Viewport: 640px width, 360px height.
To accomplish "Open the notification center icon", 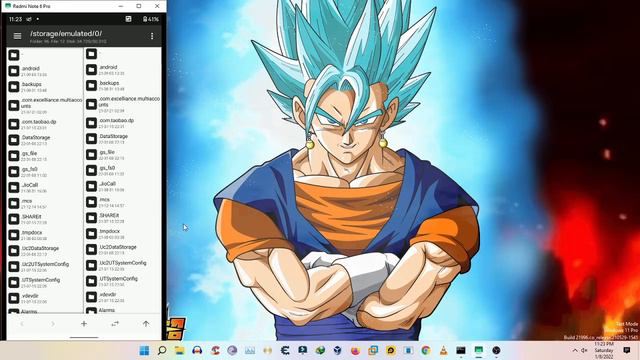I will point(627,350).
